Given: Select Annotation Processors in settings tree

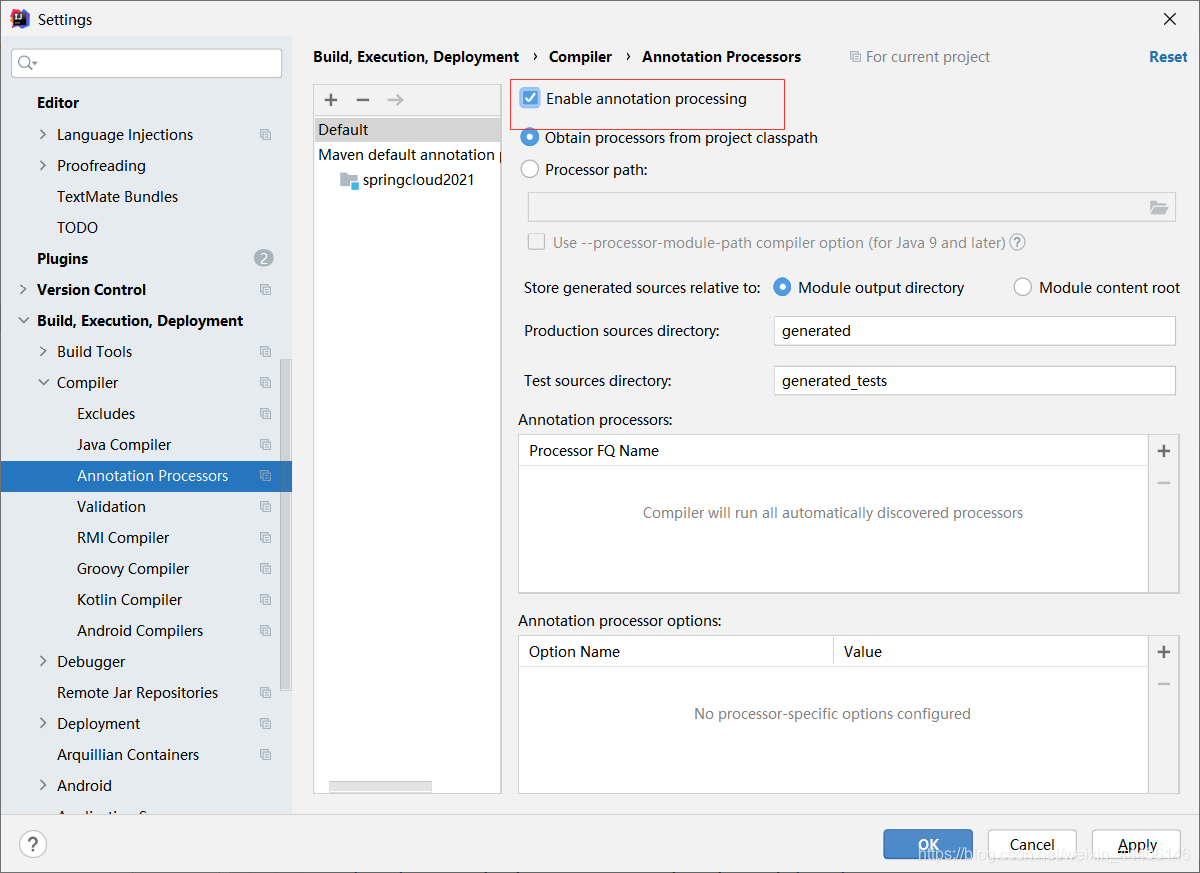Looking at the screenshot, I should tap(146, 476).
